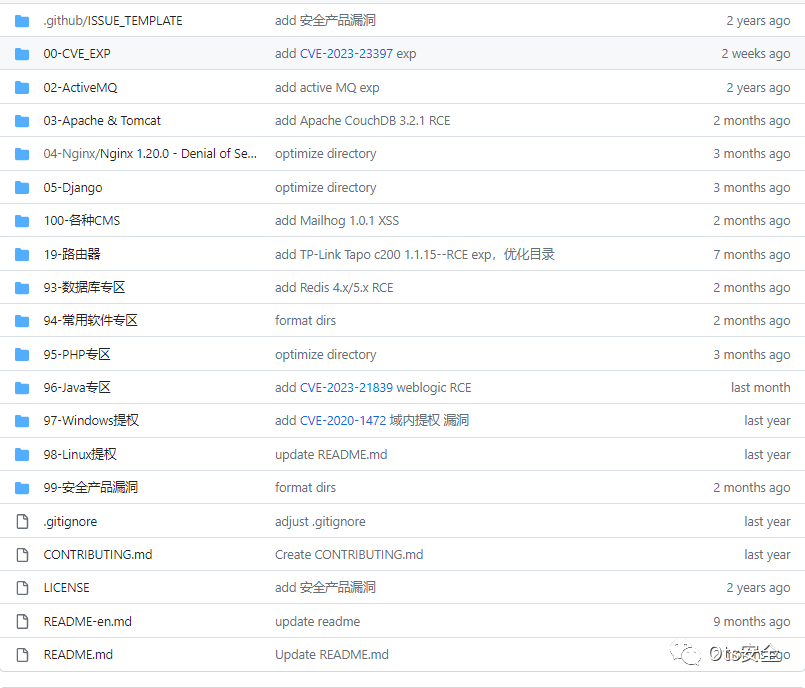Open the .github/ISSUE_TEMPLATE folder
805x688 pixels.
[113, 21]
